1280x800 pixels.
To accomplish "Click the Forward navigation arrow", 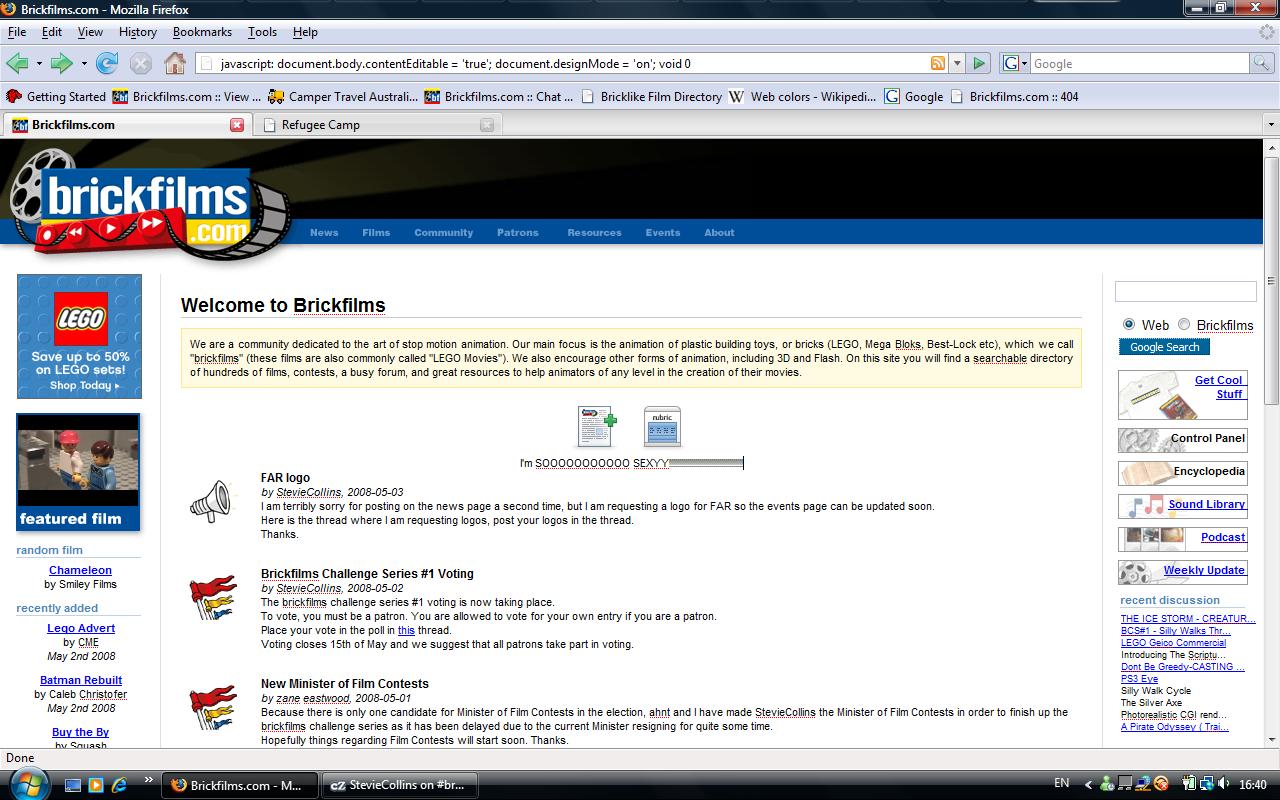I will [62, 63].
